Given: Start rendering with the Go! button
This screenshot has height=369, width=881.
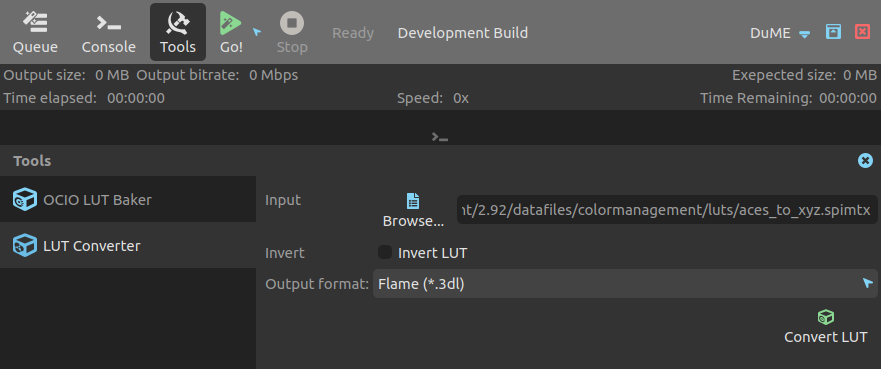Looking at the screenshot, I should (x=231, y=33).
